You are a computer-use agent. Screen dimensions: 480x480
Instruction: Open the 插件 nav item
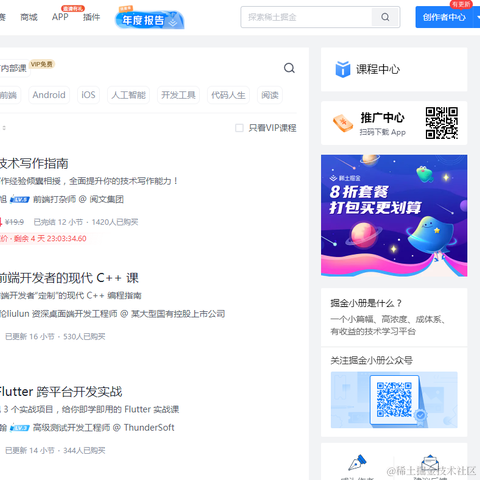click(91, 17)
